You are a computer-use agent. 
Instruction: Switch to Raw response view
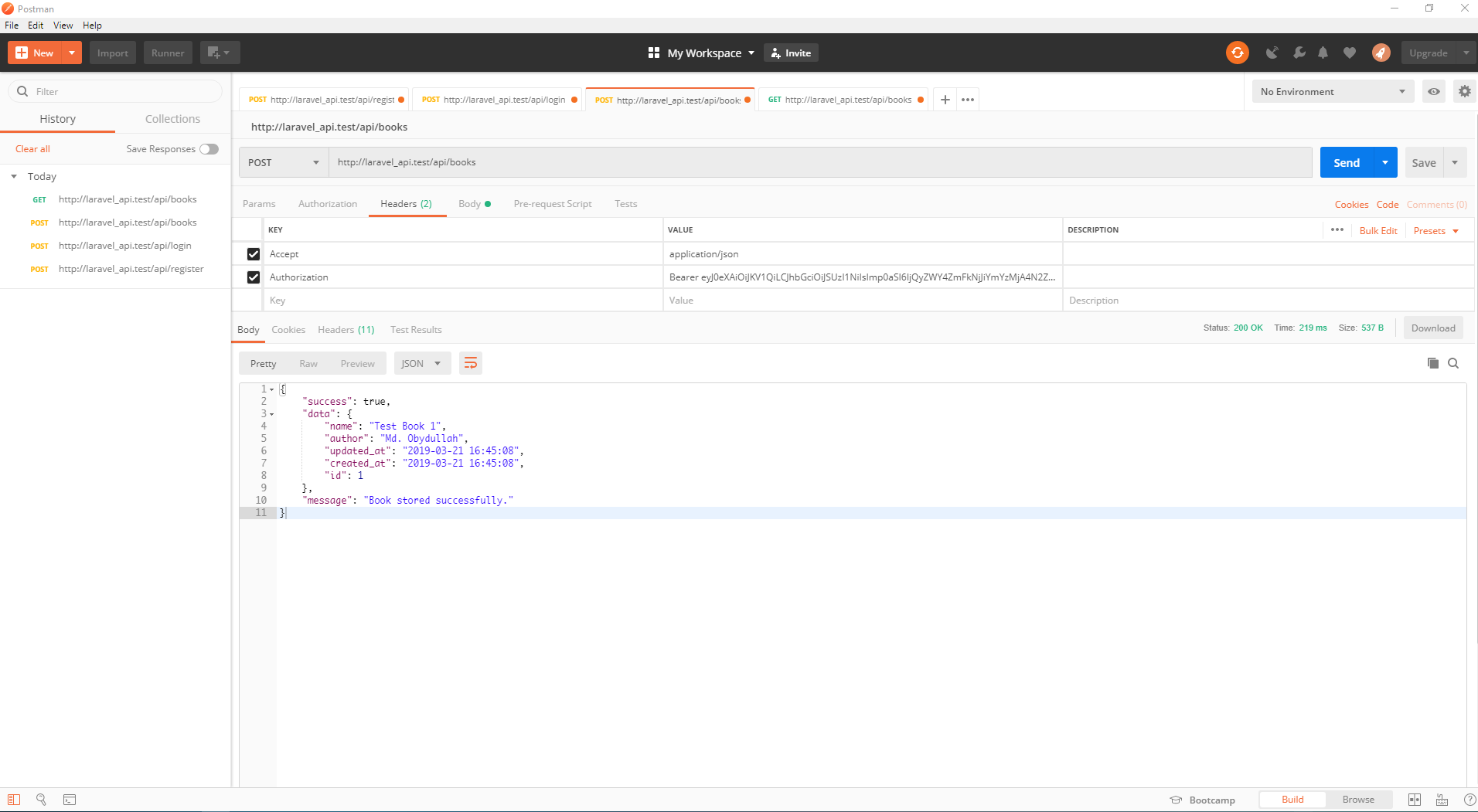(308, 363)
